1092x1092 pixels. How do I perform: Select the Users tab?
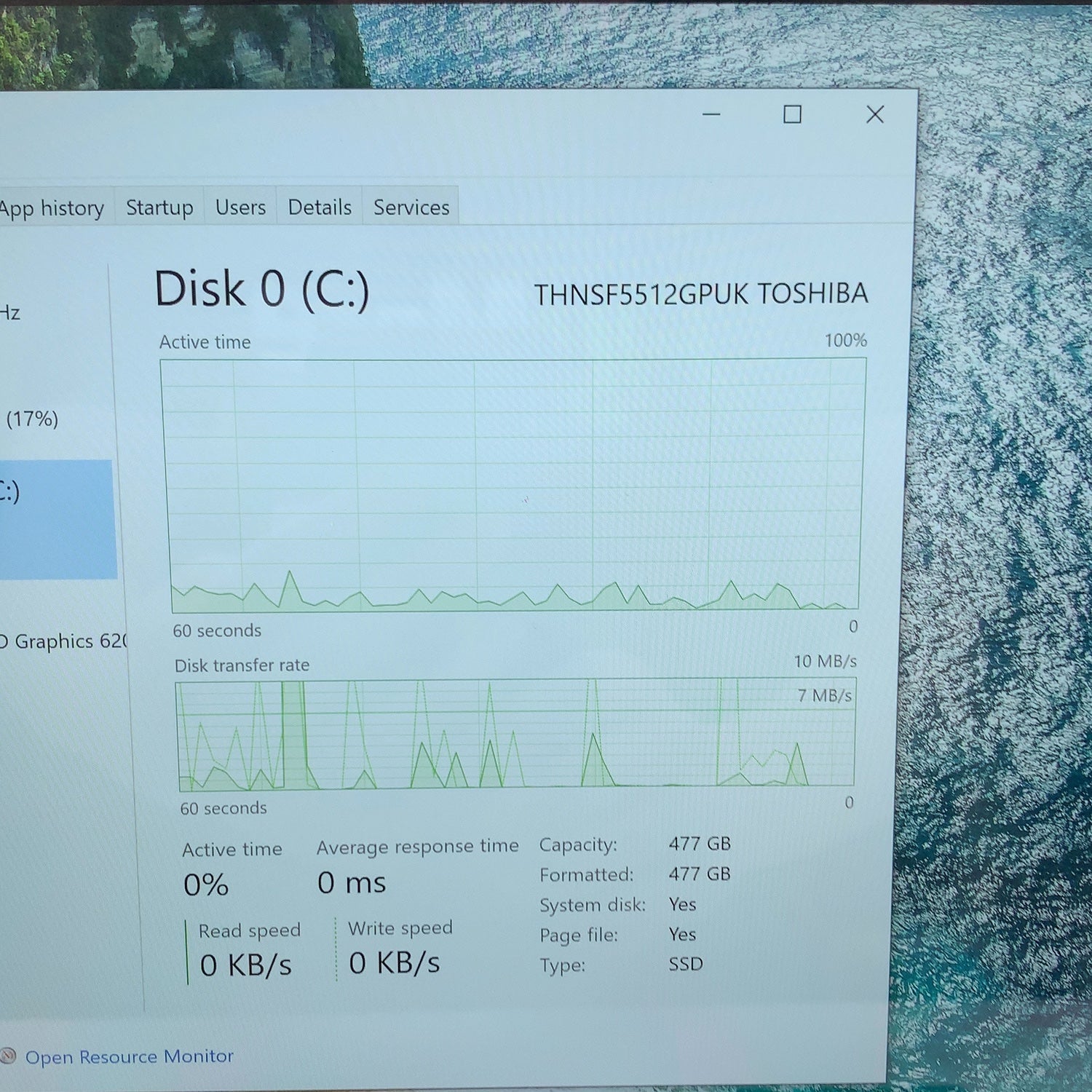(240, 207)
